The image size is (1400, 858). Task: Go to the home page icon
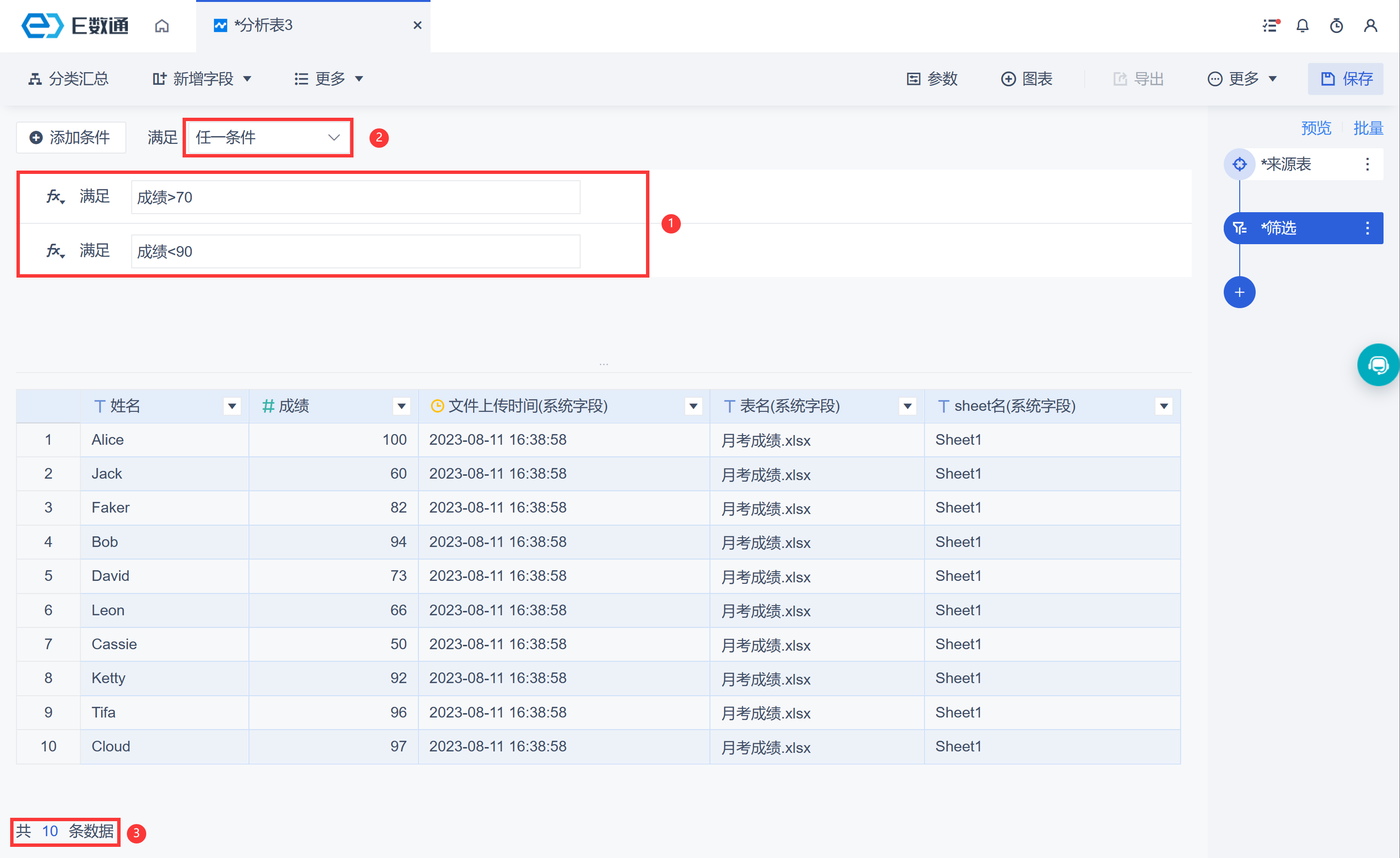(162, 26)
